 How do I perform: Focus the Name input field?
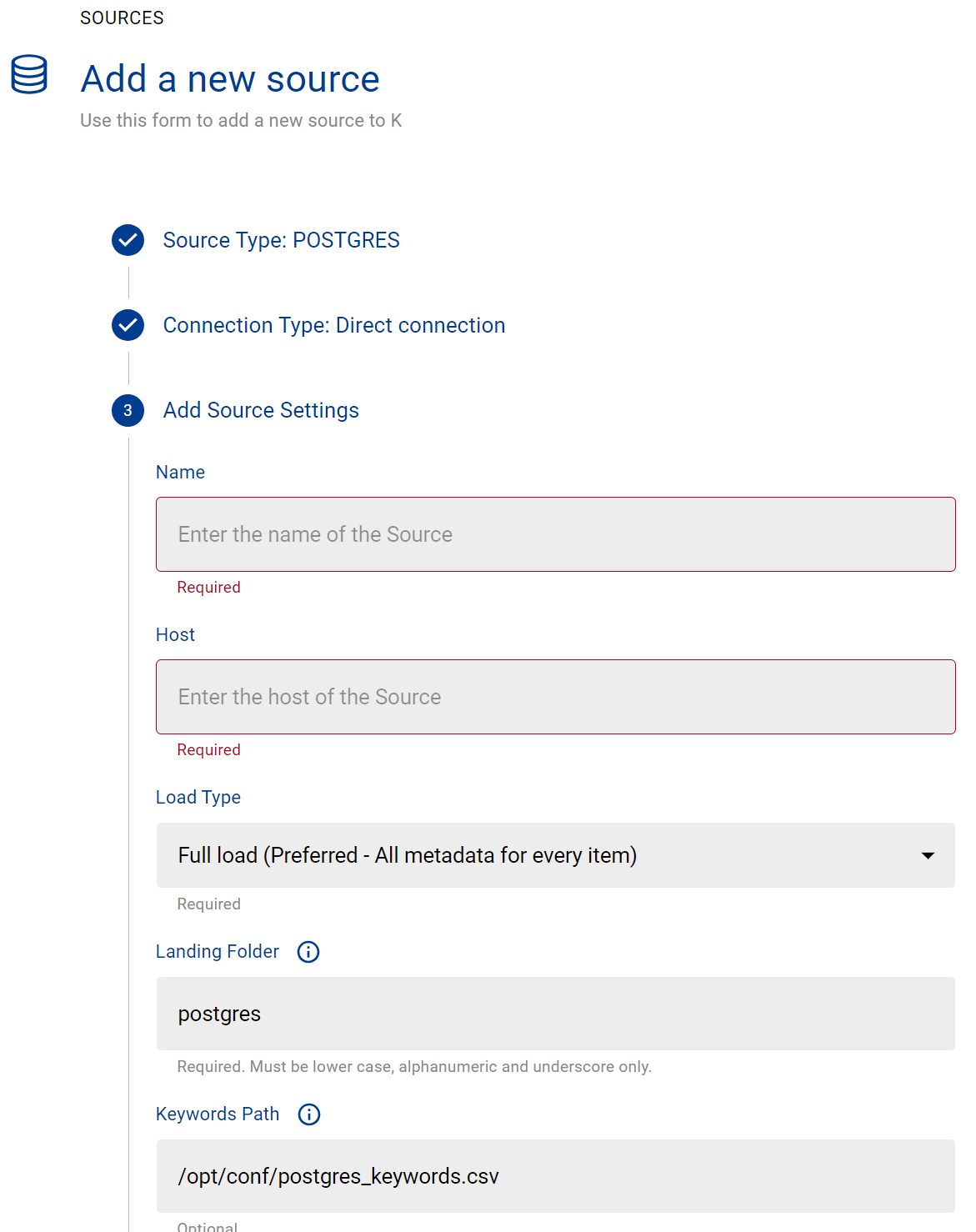pos(555,534)
